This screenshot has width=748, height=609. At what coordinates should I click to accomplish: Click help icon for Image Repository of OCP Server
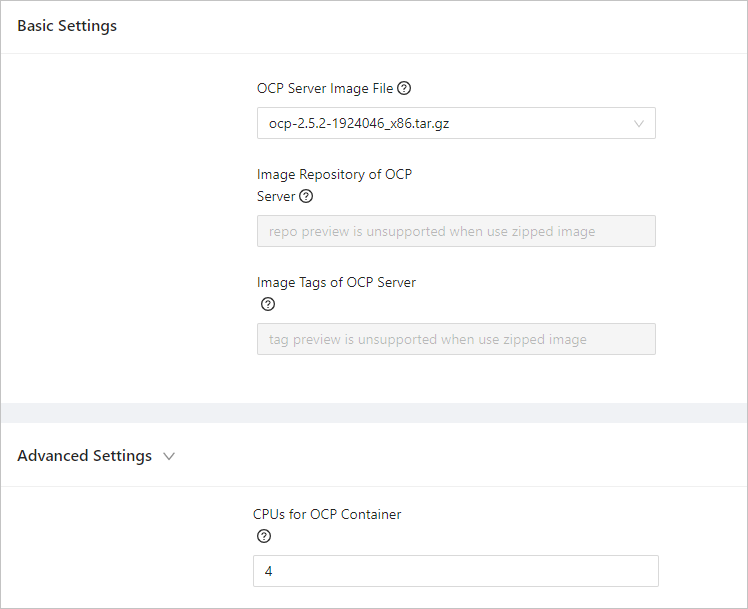[x=306, y=196]
